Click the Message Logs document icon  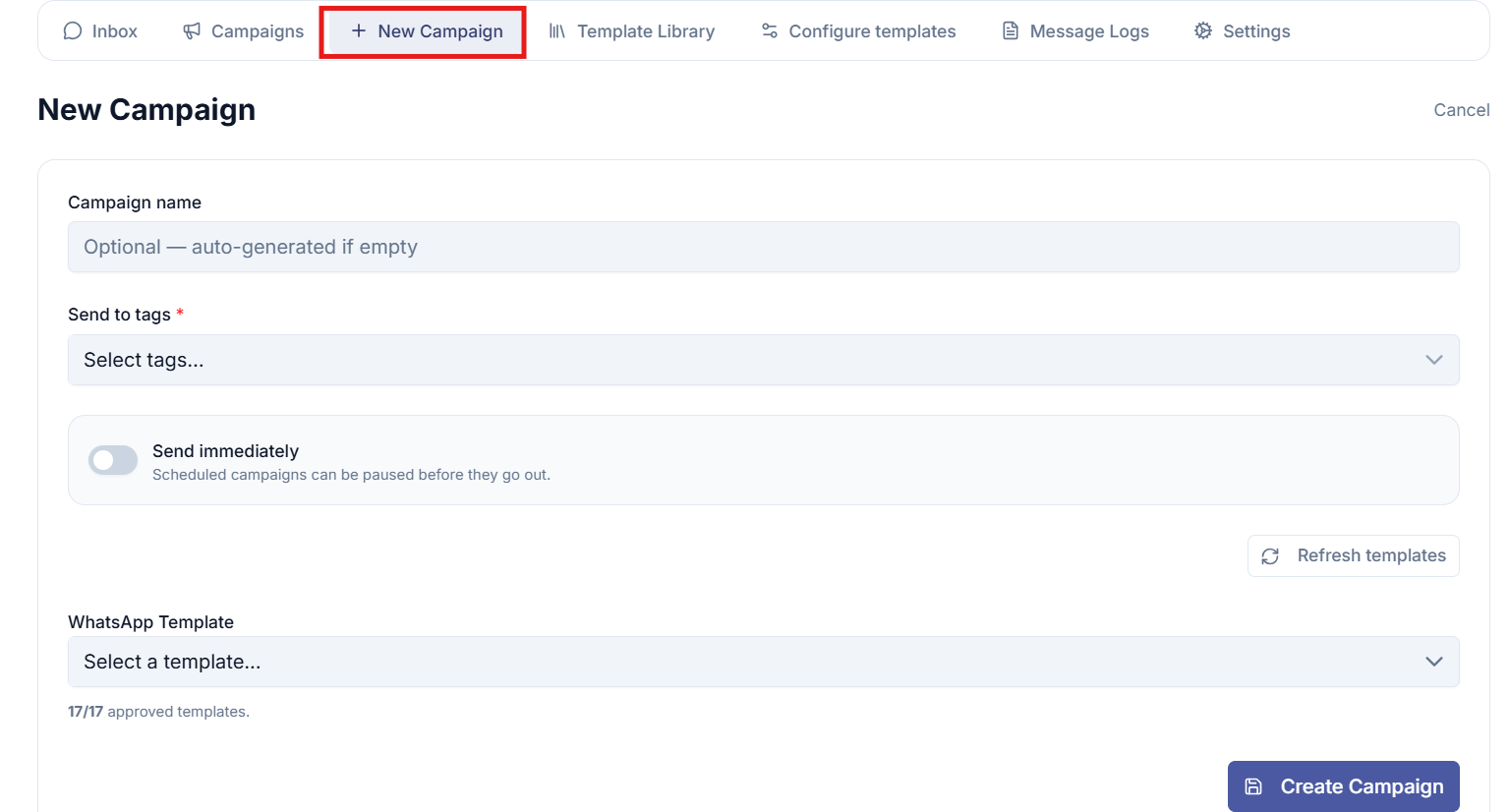pos(1011,30)
